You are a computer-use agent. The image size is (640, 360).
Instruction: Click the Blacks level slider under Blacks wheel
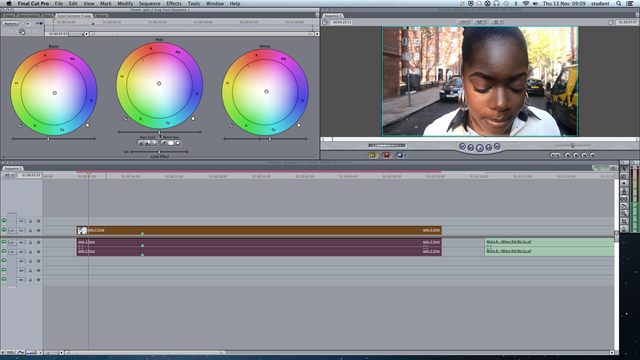tap(53, 139)
